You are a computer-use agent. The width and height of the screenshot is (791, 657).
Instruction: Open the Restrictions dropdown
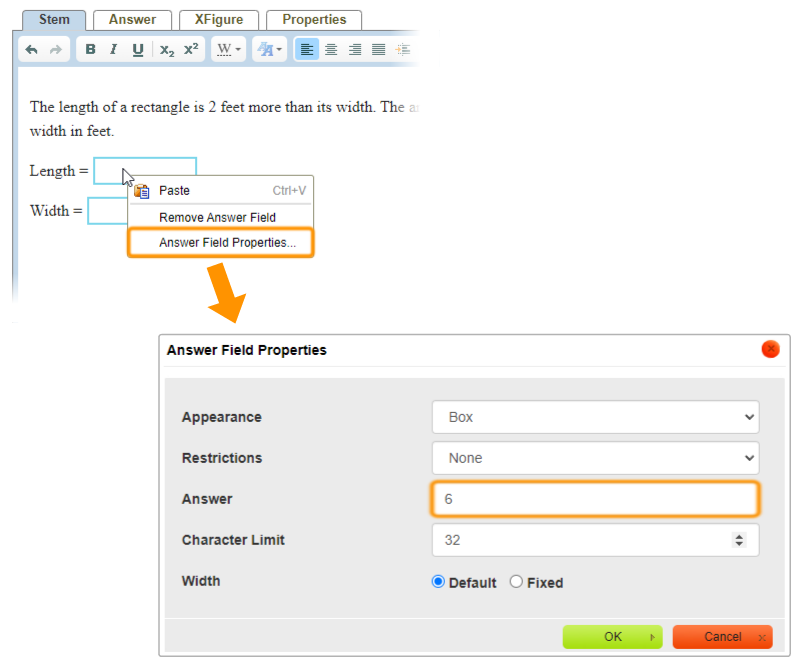coord(595,458)
